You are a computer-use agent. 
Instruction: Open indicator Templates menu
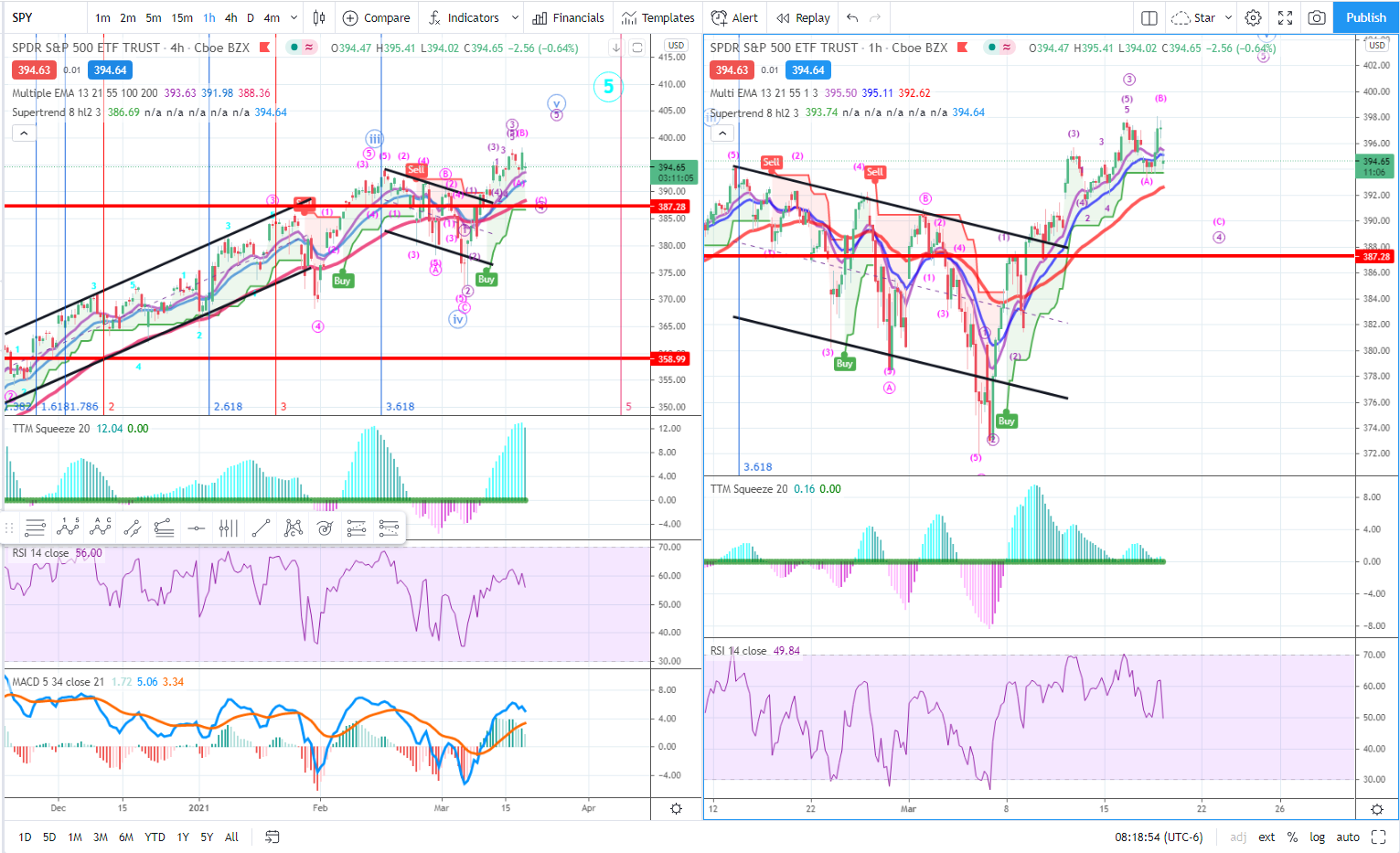[x=658, y=17]
